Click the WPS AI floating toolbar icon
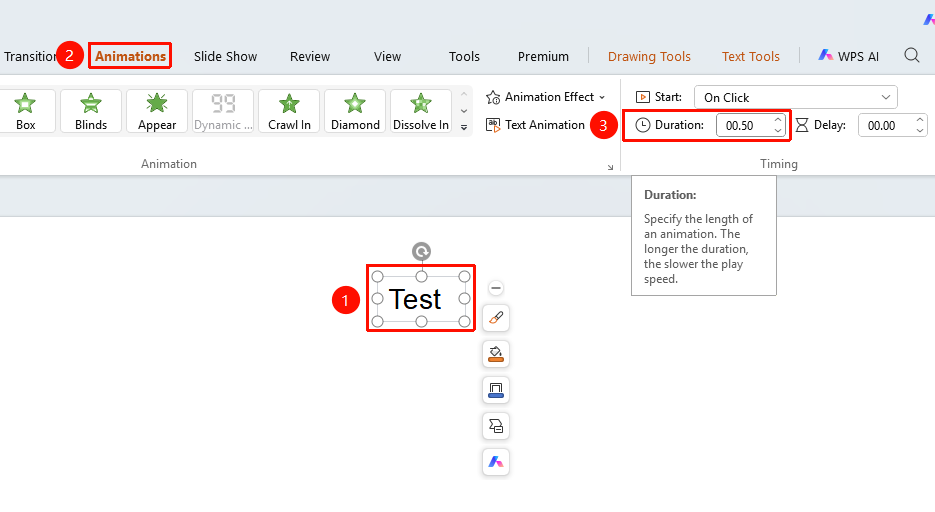Image resolution: width=935 pixels, height=512 pixels. point(496,462)
